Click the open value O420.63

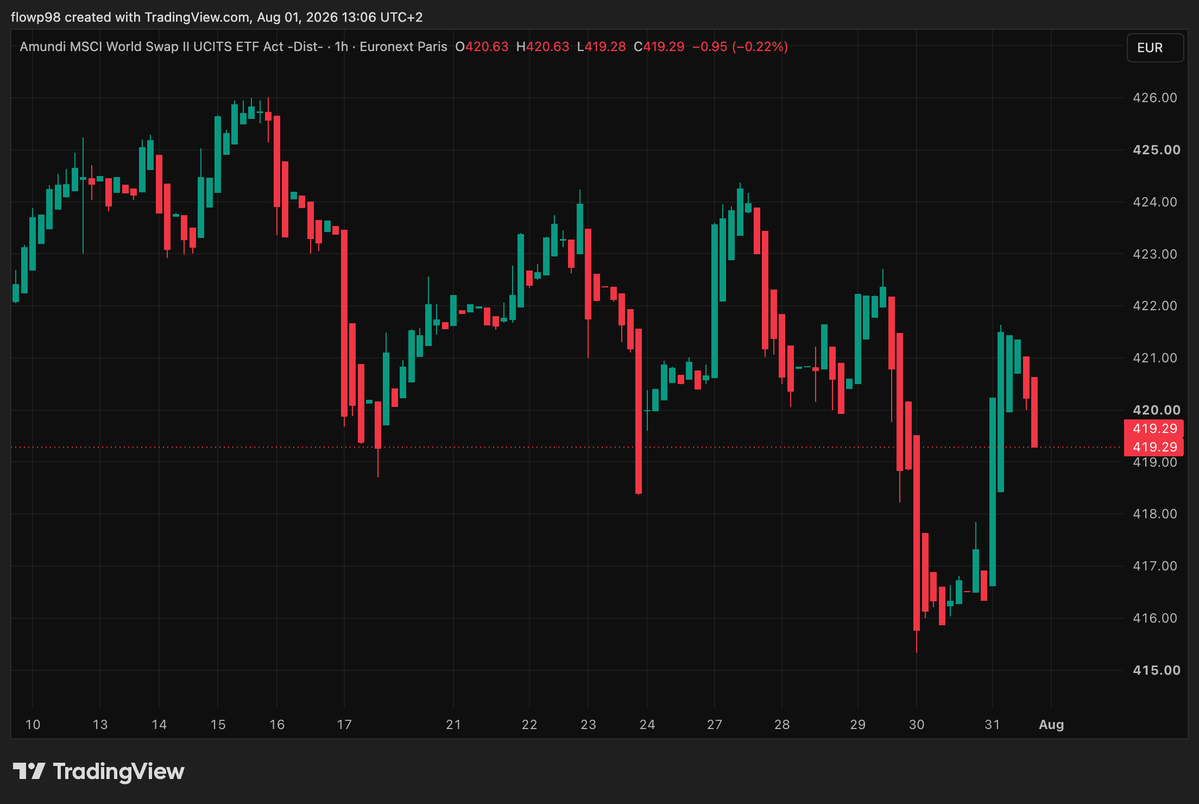click(482, 47)
